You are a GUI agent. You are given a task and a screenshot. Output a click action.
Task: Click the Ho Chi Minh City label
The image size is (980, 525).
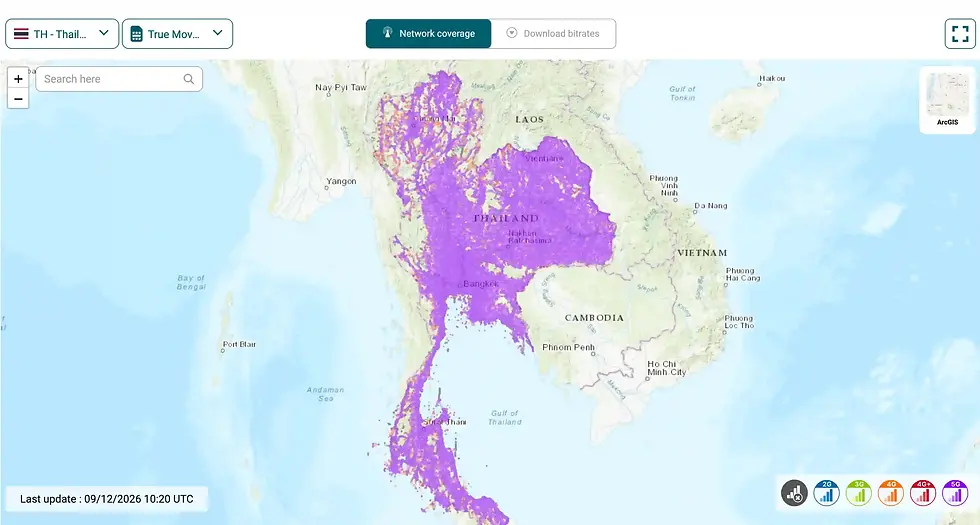click(667, 368)
